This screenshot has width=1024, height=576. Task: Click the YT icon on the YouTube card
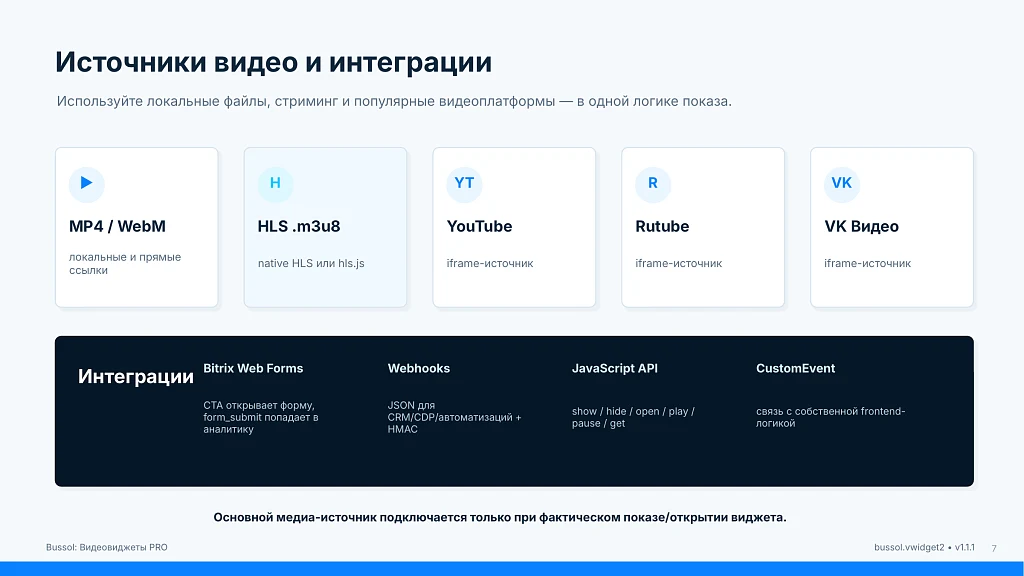pos(464,183)
